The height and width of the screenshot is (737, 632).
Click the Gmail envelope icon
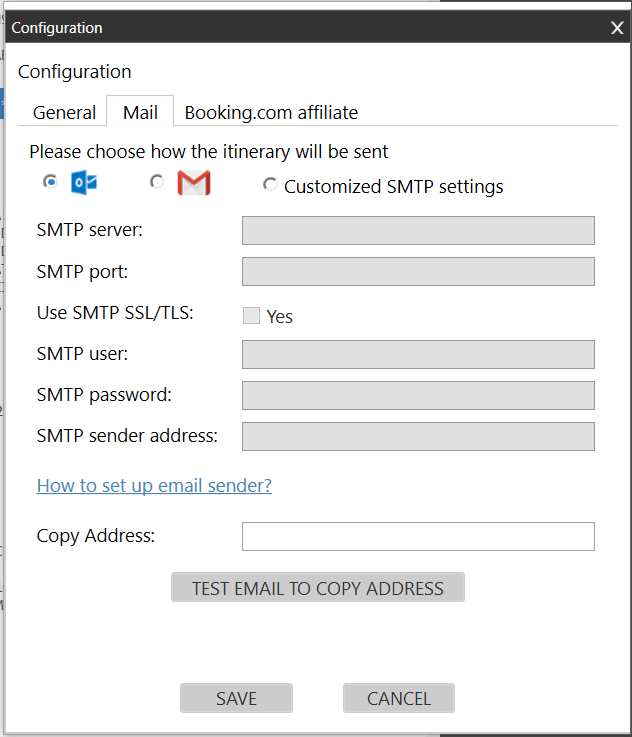(193, 183)
